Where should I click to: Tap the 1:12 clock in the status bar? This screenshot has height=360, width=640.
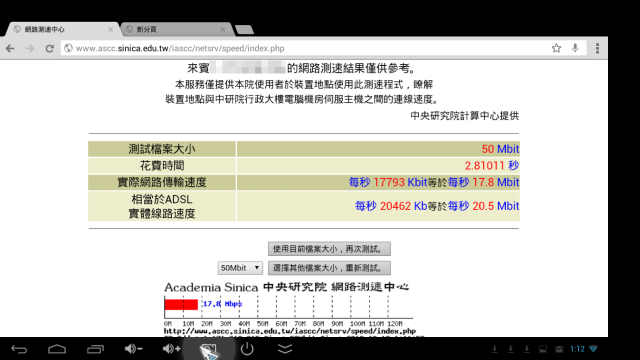(x=577, y=349)
